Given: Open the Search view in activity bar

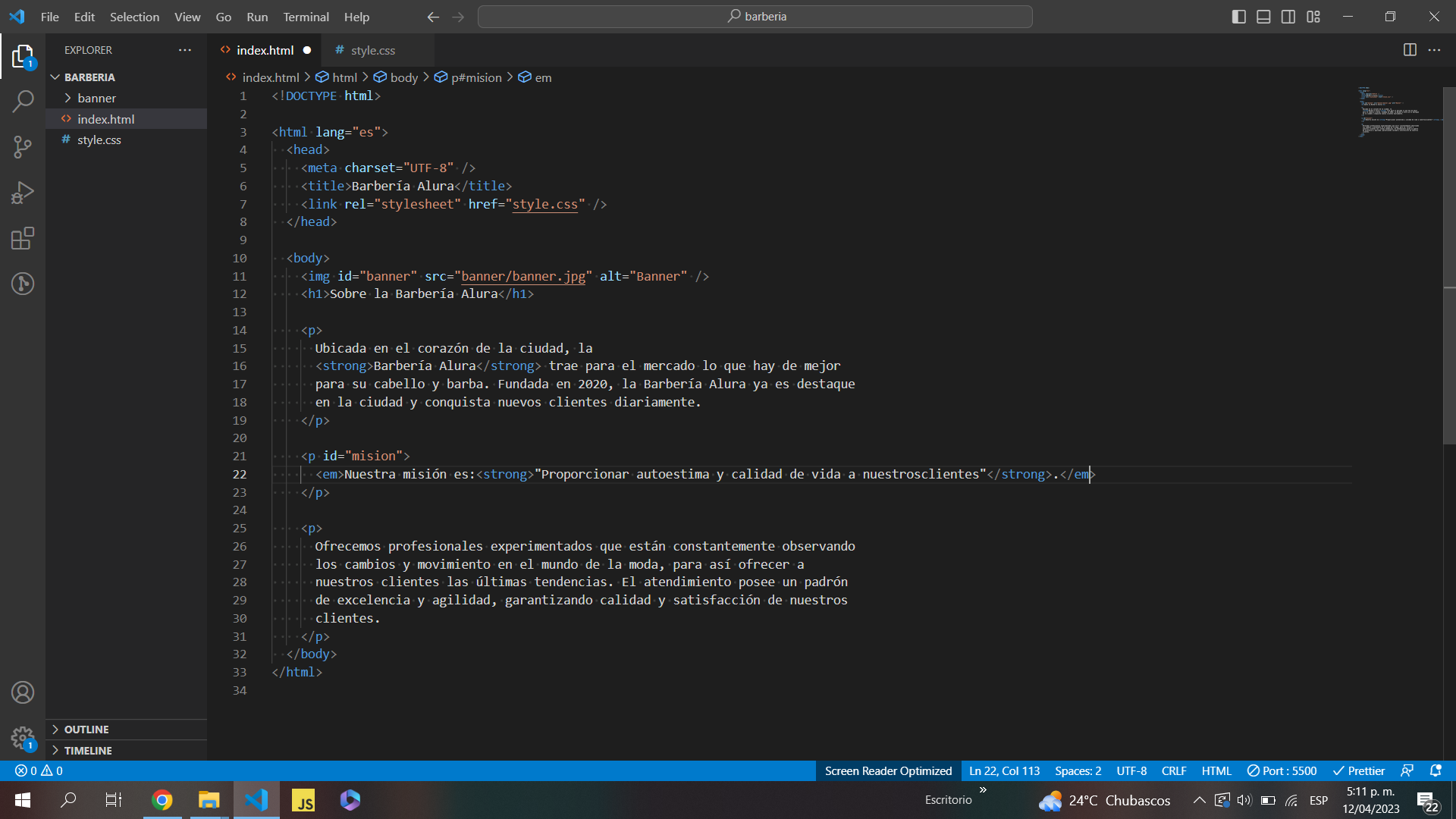Looking at the screenshot, I should tap(23, 101).
